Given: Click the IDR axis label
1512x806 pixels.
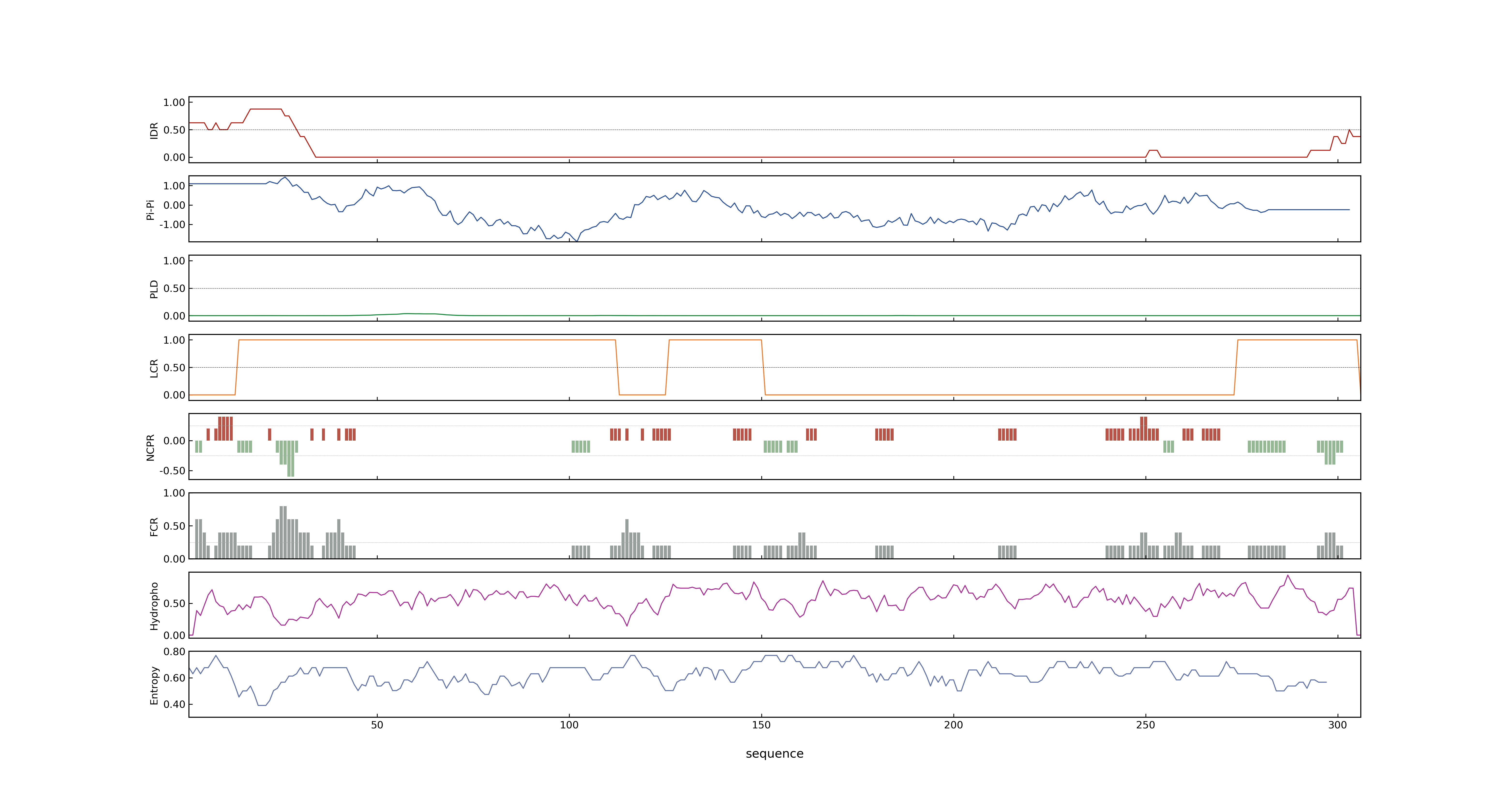Looking at the screenshot, I should [154, 130].
